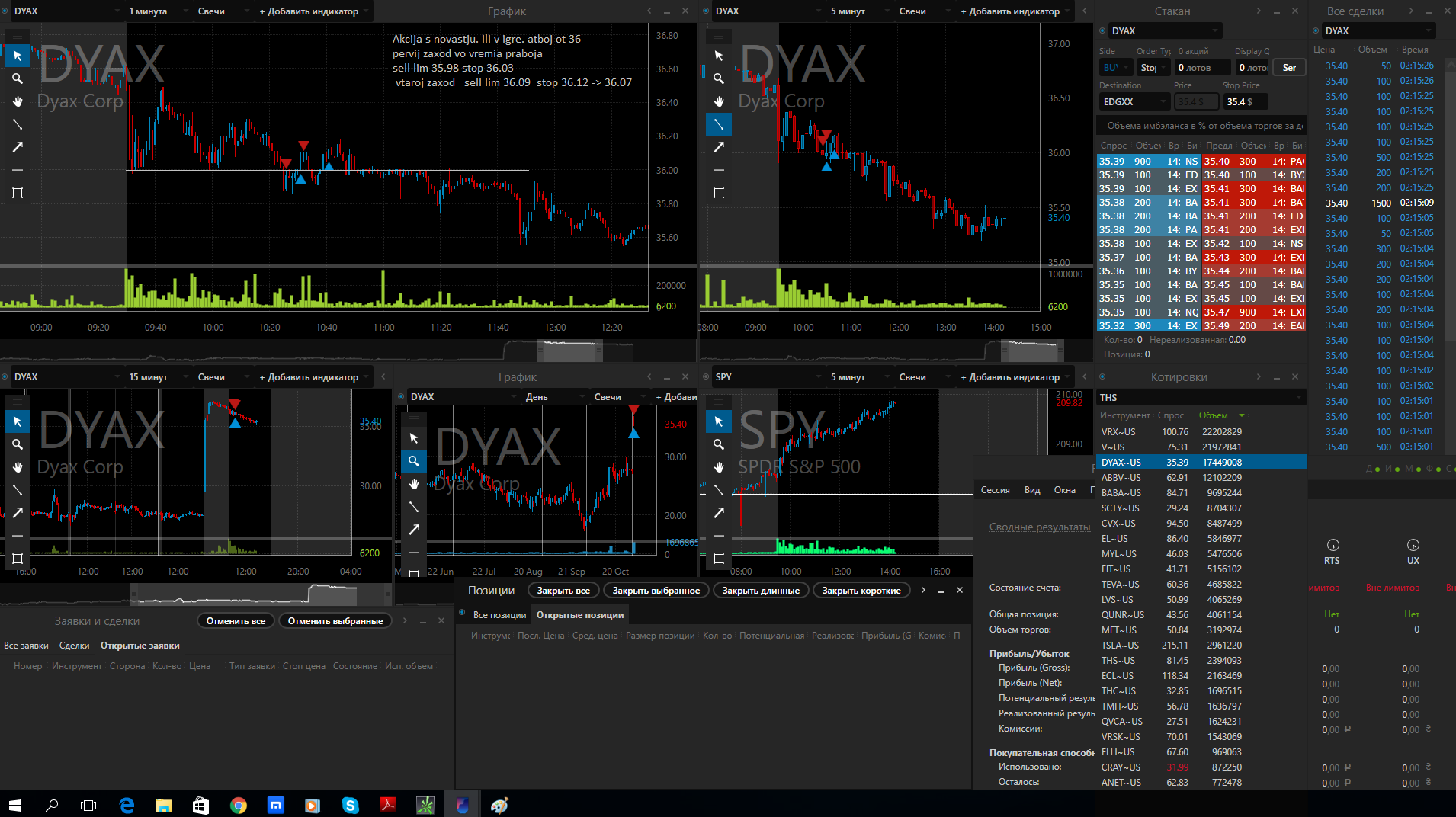The image size is (1456, 817).
Task: Open File Explorer from the taskbar
Action: [x=164, y=805]
